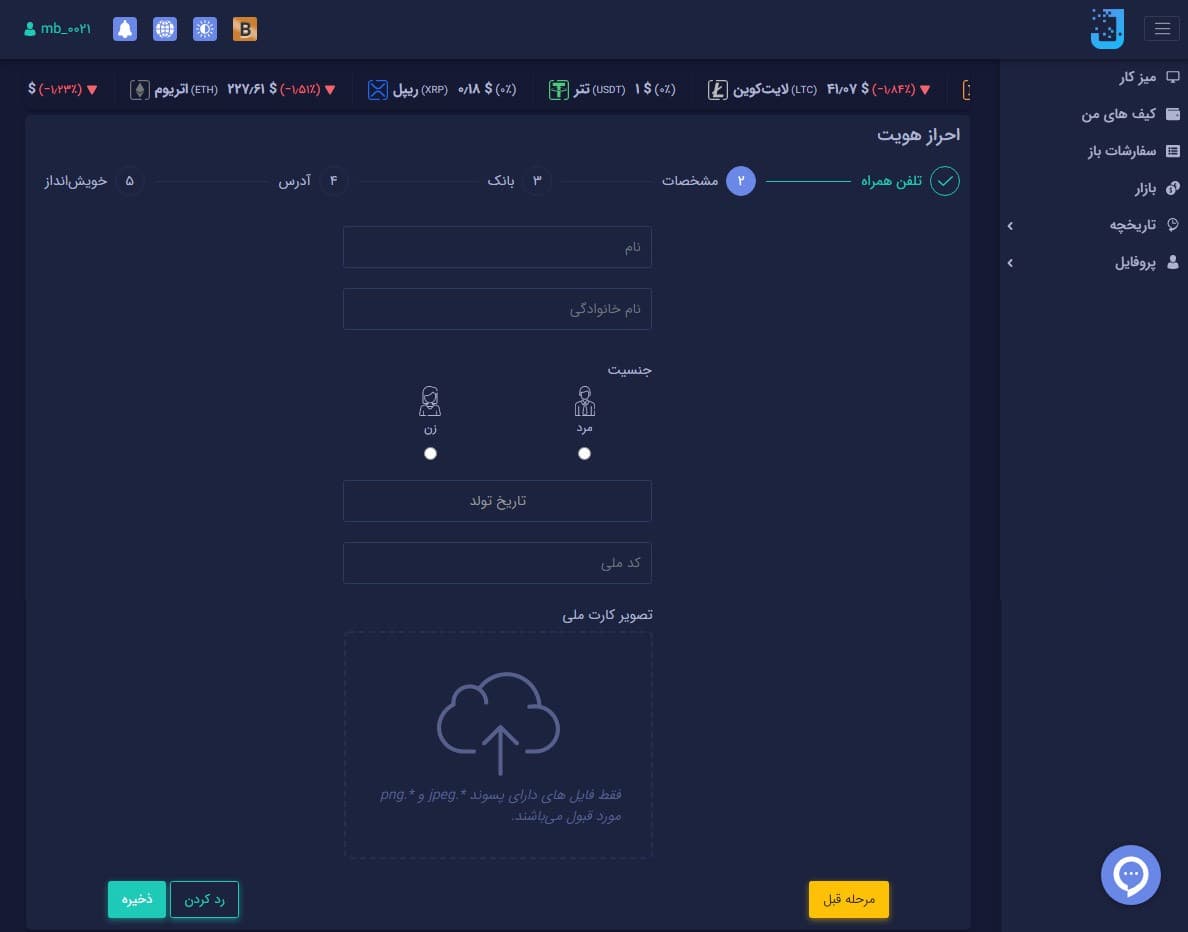This screenshot has height=932, width=1188.
Task: Click the upload file-type hint text
Action: [500, 805]
